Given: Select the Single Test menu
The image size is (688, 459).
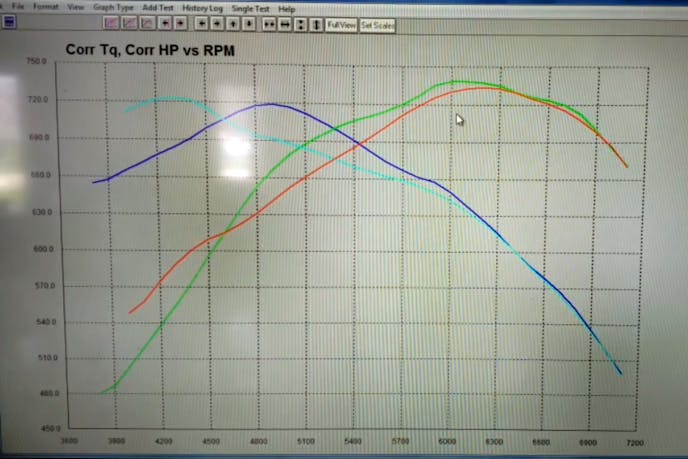Looking at the screenshot, I should [x=251, y=7].
